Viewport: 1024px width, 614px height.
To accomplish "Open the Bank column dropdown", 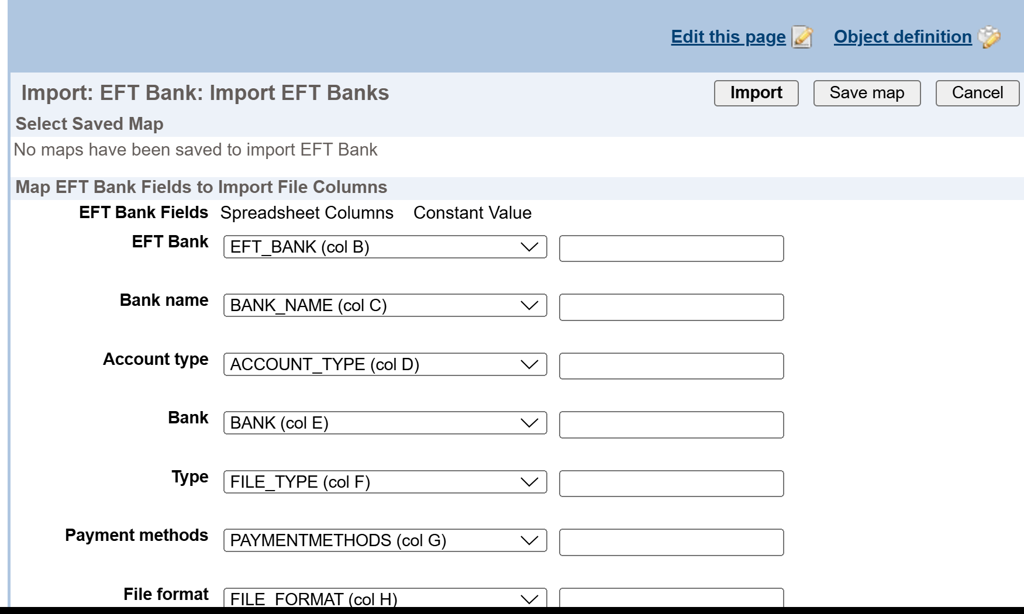I will click(385, 424).
